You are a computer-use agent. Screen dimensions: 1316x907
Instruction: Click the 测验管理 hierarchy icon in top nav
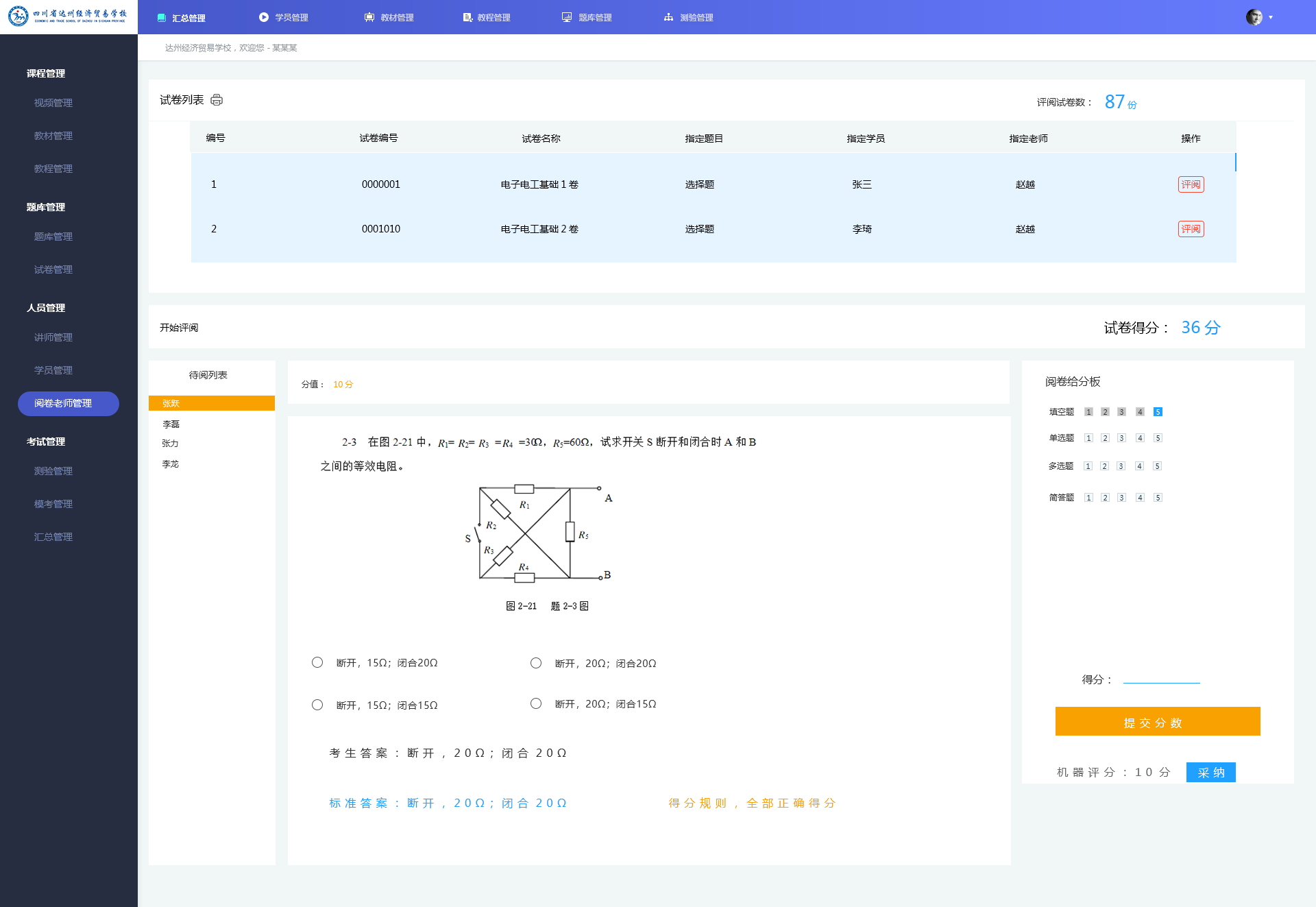(668, 17)
